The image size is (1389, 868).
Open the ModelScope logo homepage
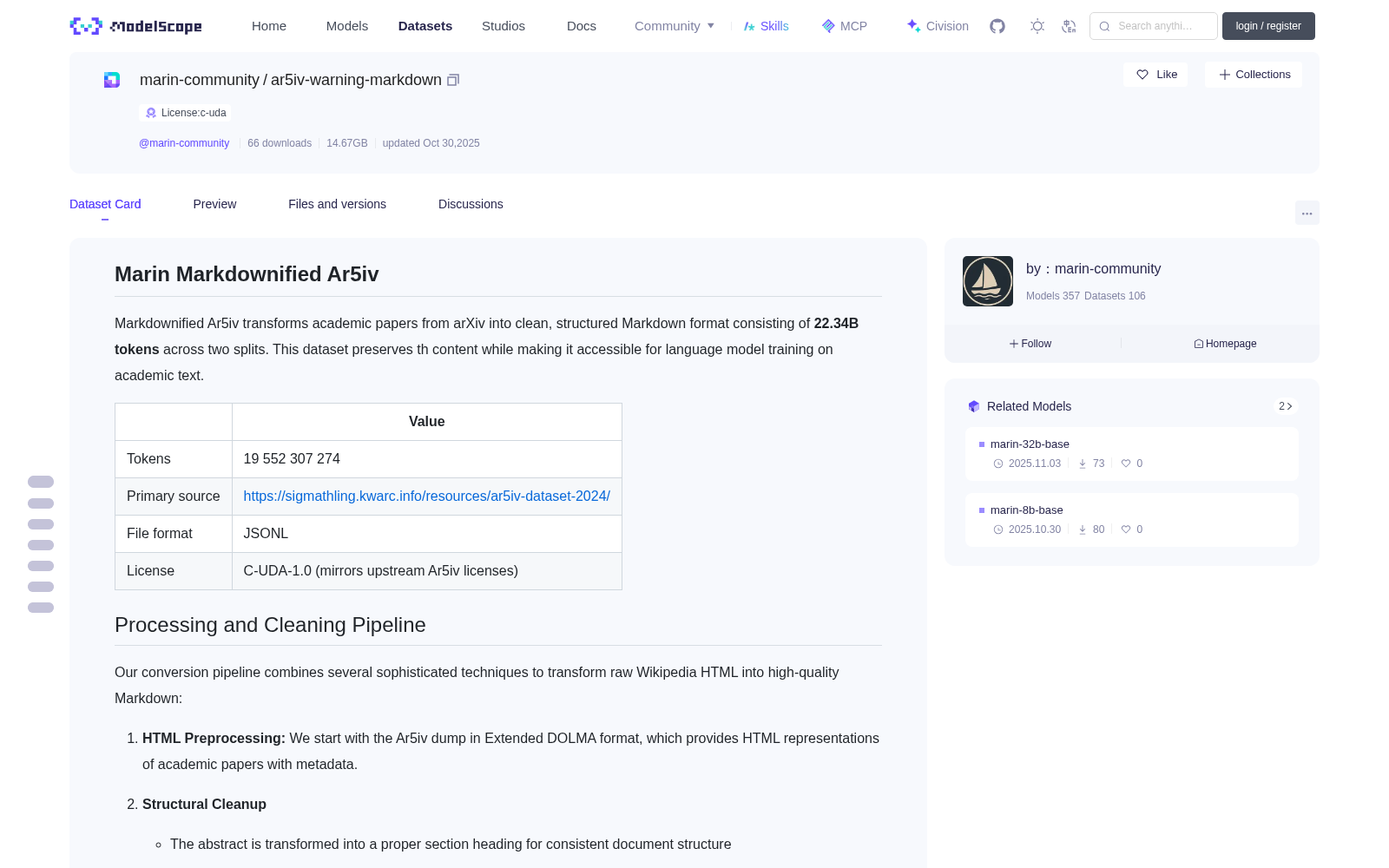[136, 26]
